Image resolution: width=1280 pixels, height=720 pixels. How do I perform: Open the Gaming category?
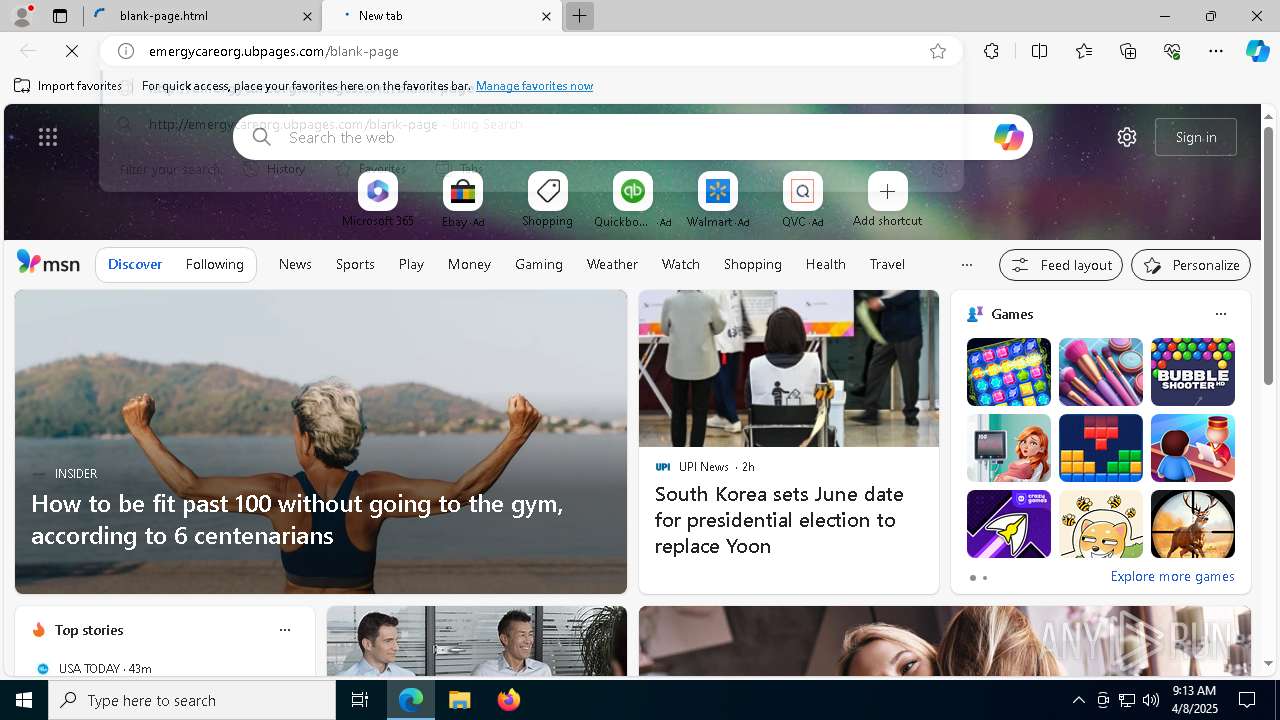[539, 264]
